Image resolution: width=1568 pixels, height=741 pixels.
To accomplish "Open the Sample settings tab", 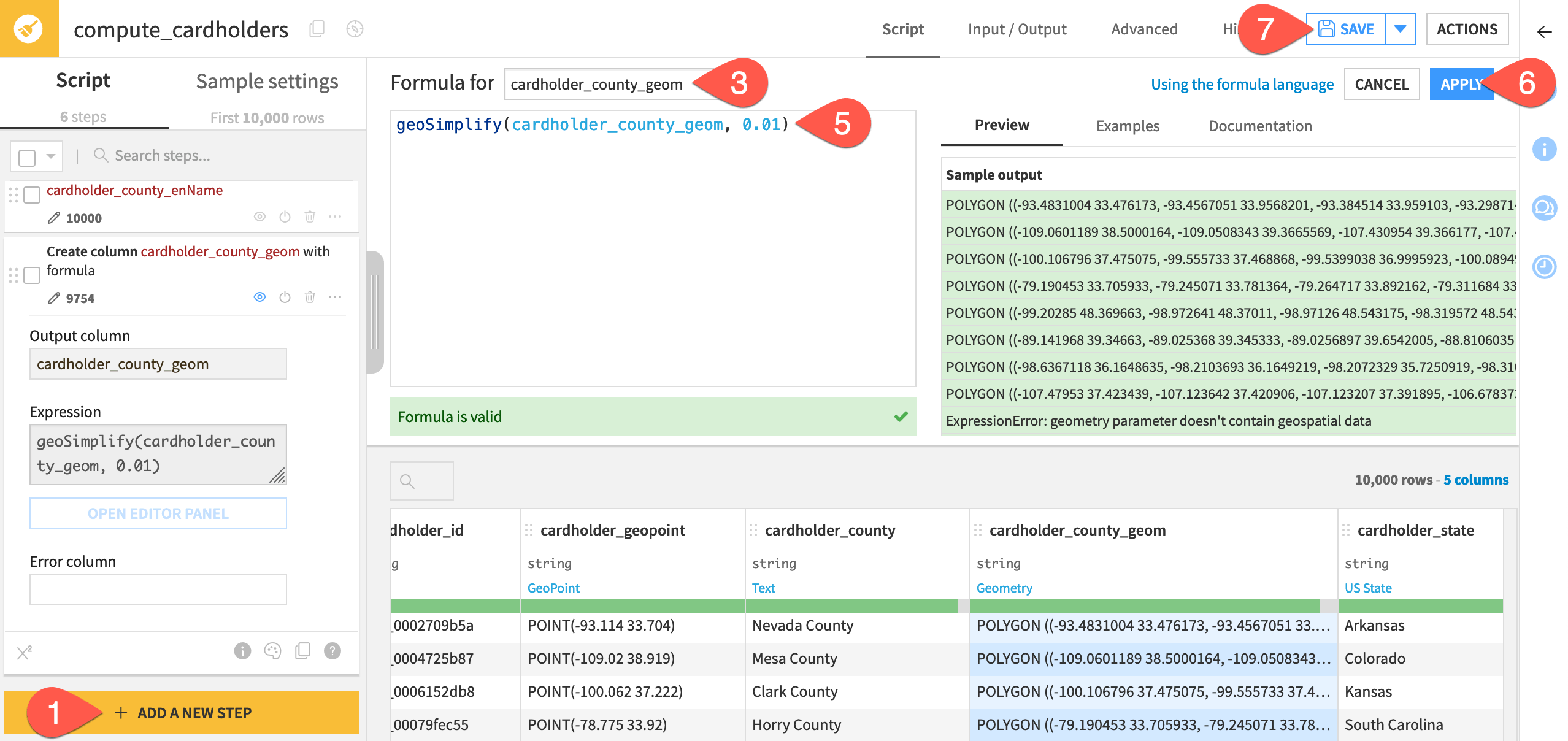I will [x=267, y=82].
